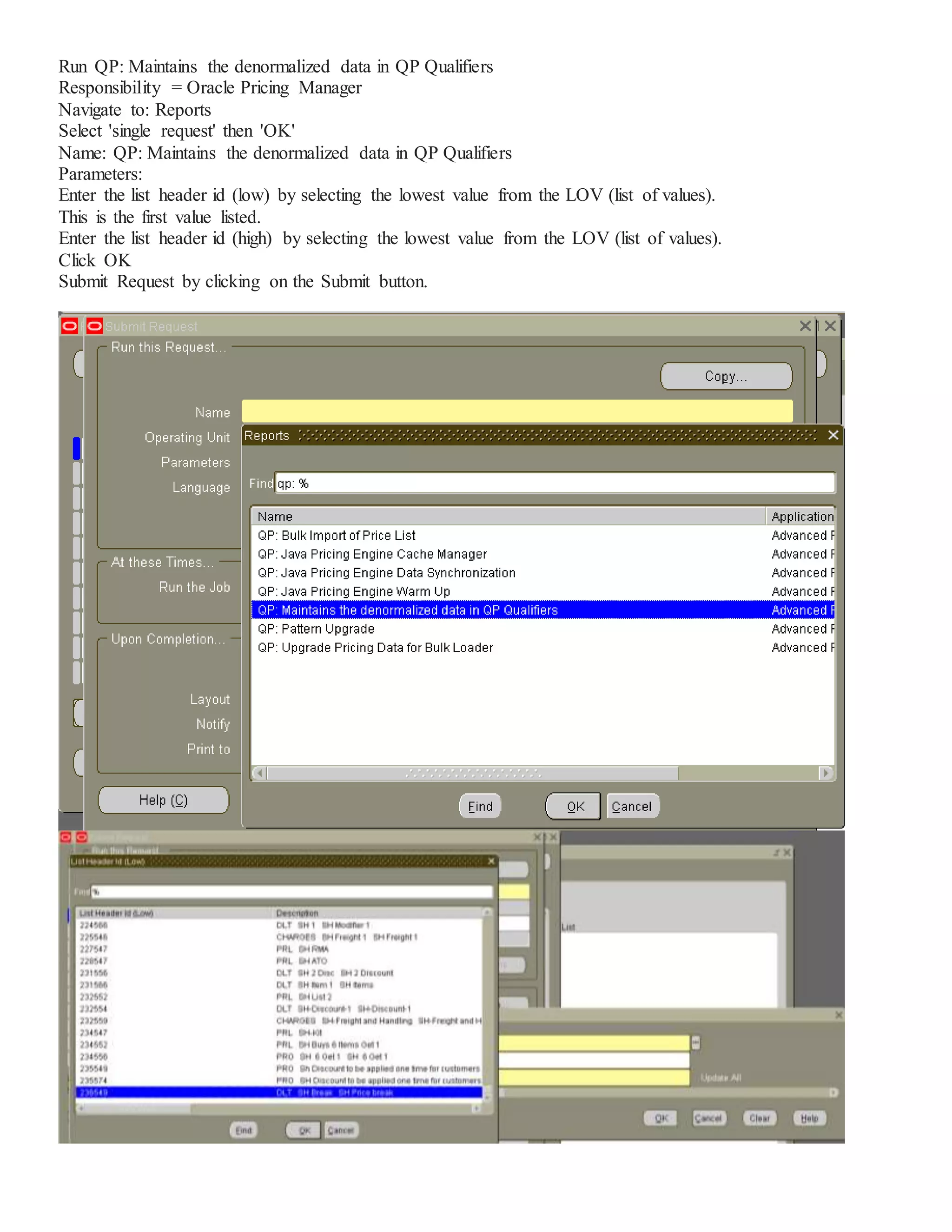The image size is (952, 1232).
Task: Click the Name column header in Reports
Action: [508, 516]
